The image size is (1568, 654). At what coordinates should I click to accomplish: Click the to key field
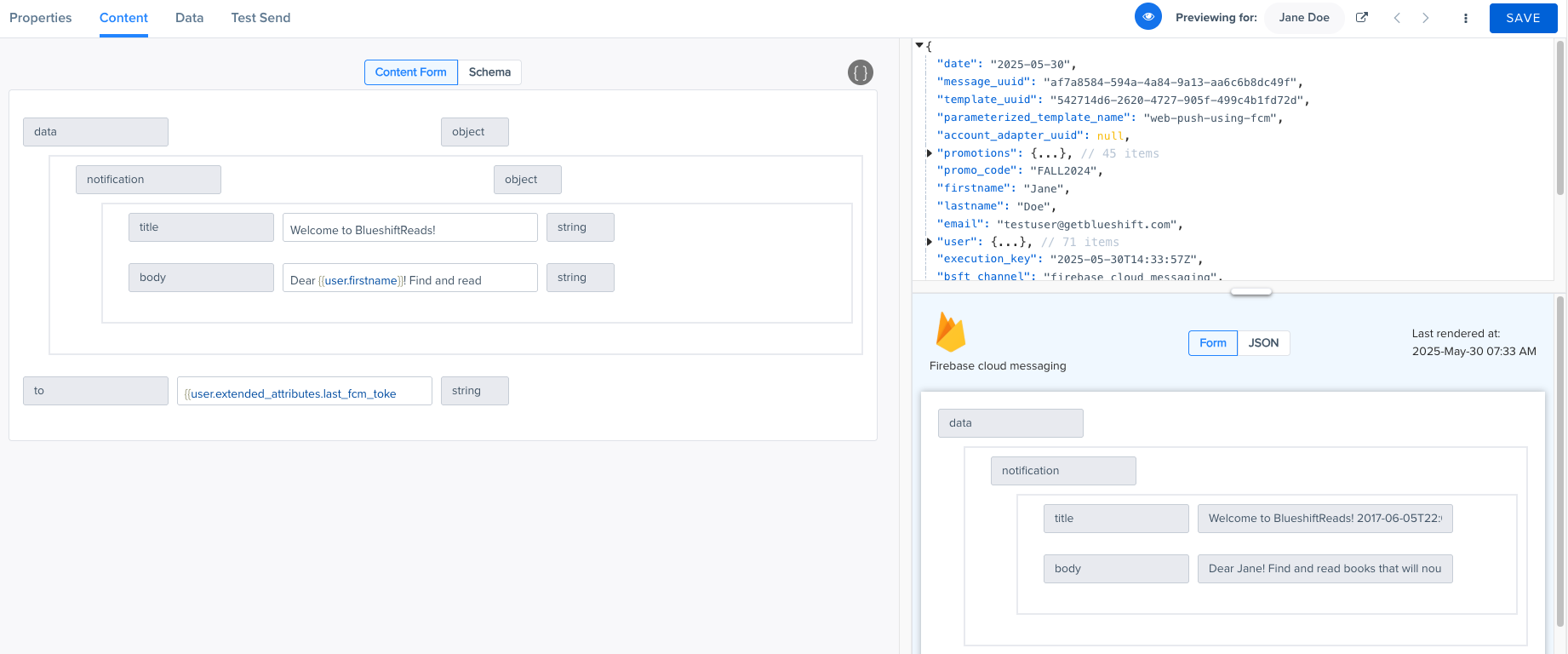coord(95,391)
